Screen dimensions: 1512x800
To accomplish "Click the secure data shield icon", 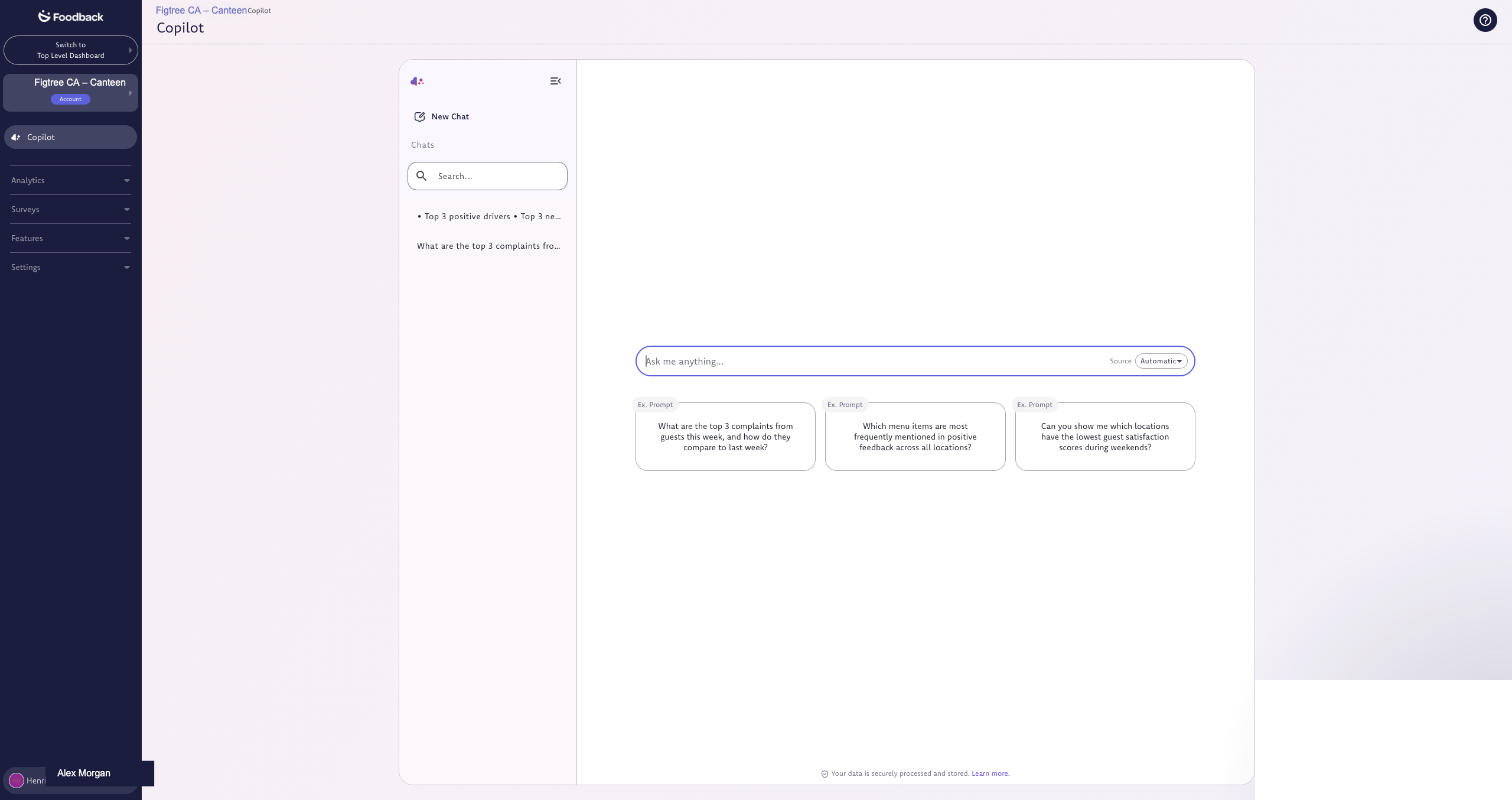I will 825,774.
